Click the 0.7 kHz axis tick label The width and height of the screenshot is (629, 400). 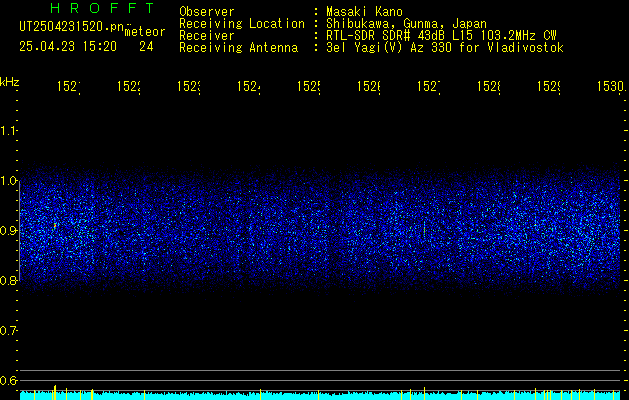pos(9,330)
